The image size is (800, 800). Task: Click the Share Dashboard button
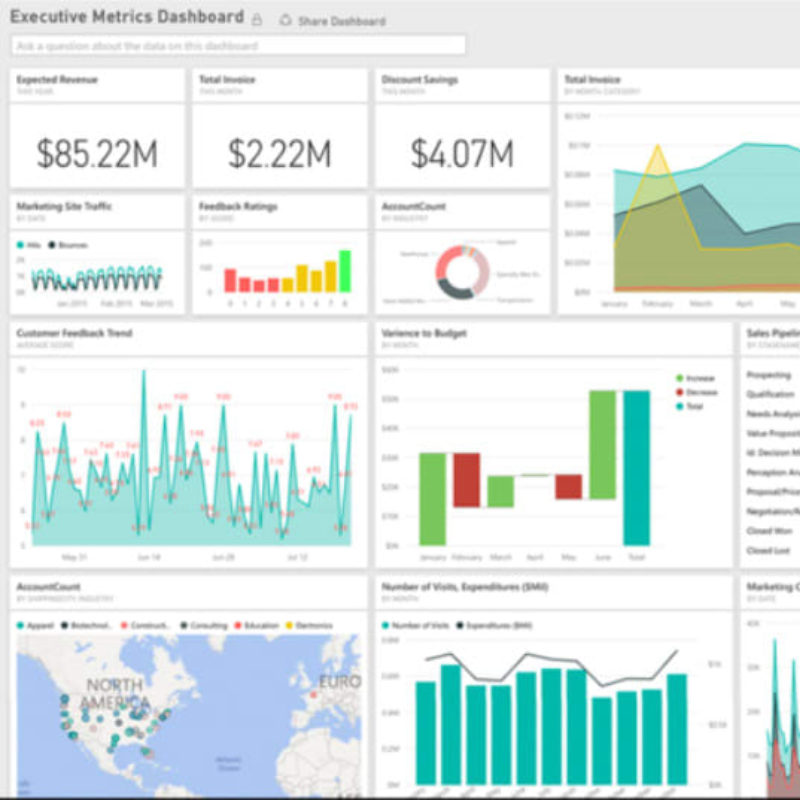click(331, 21)
